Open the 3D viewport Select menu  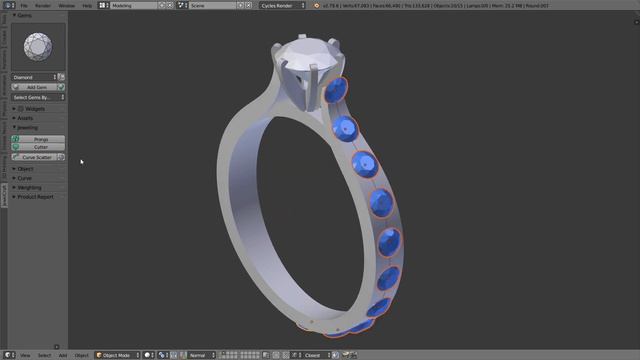44,356
